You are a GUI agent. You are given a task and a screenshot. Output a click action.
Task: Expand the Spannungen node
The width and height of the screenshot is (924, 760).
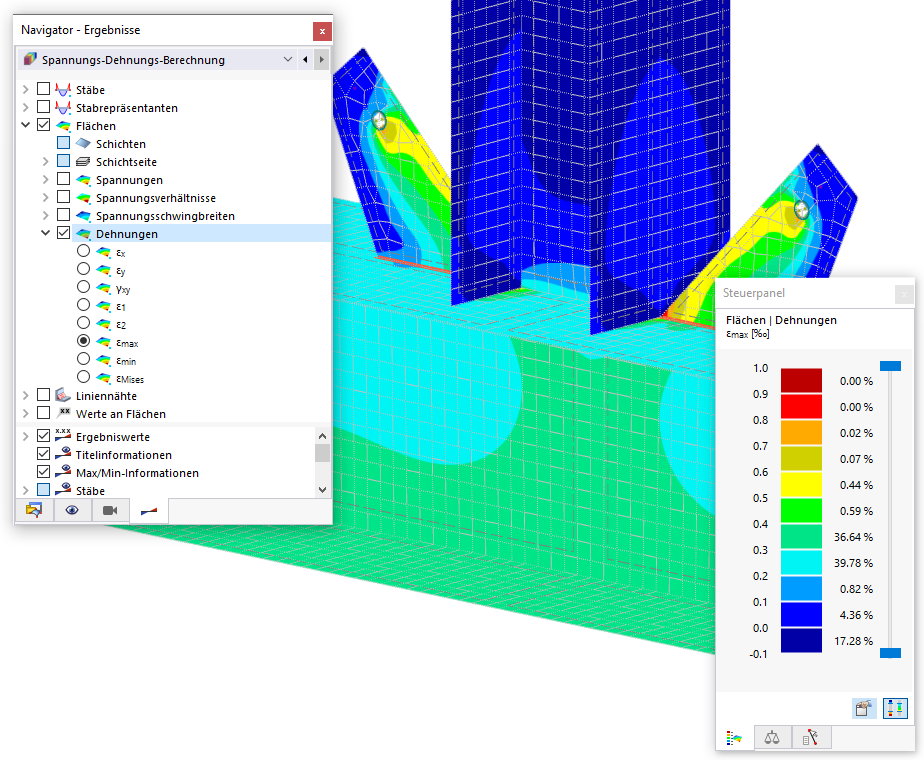coord(45,180)
